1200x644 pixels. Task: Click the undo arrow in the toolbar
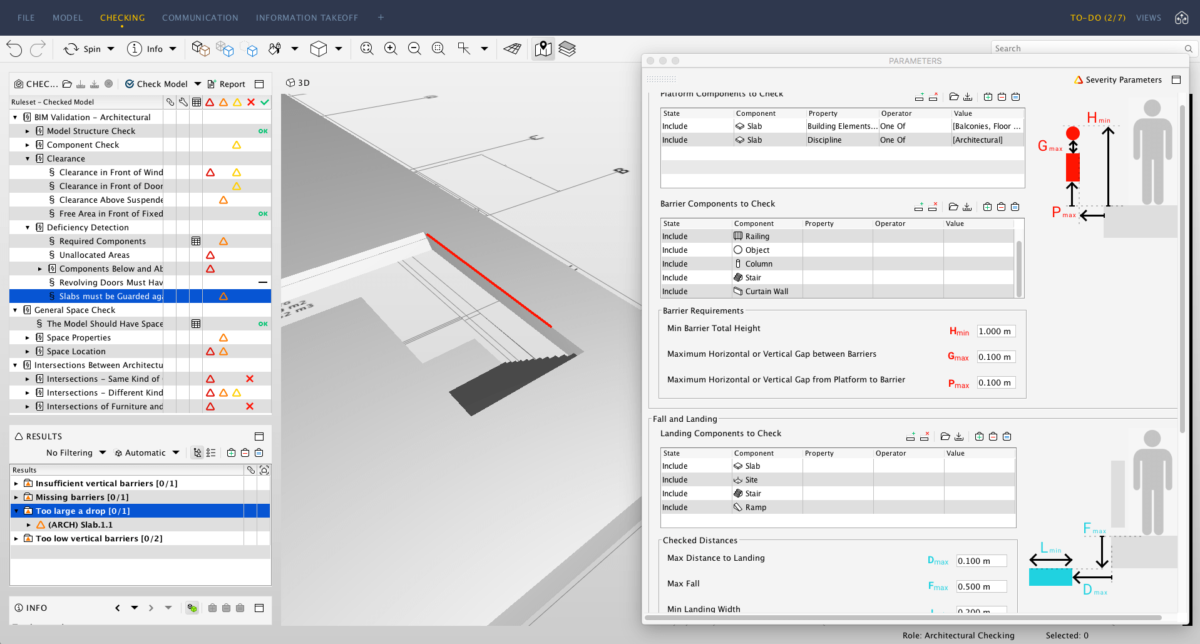tap(14, 48)
